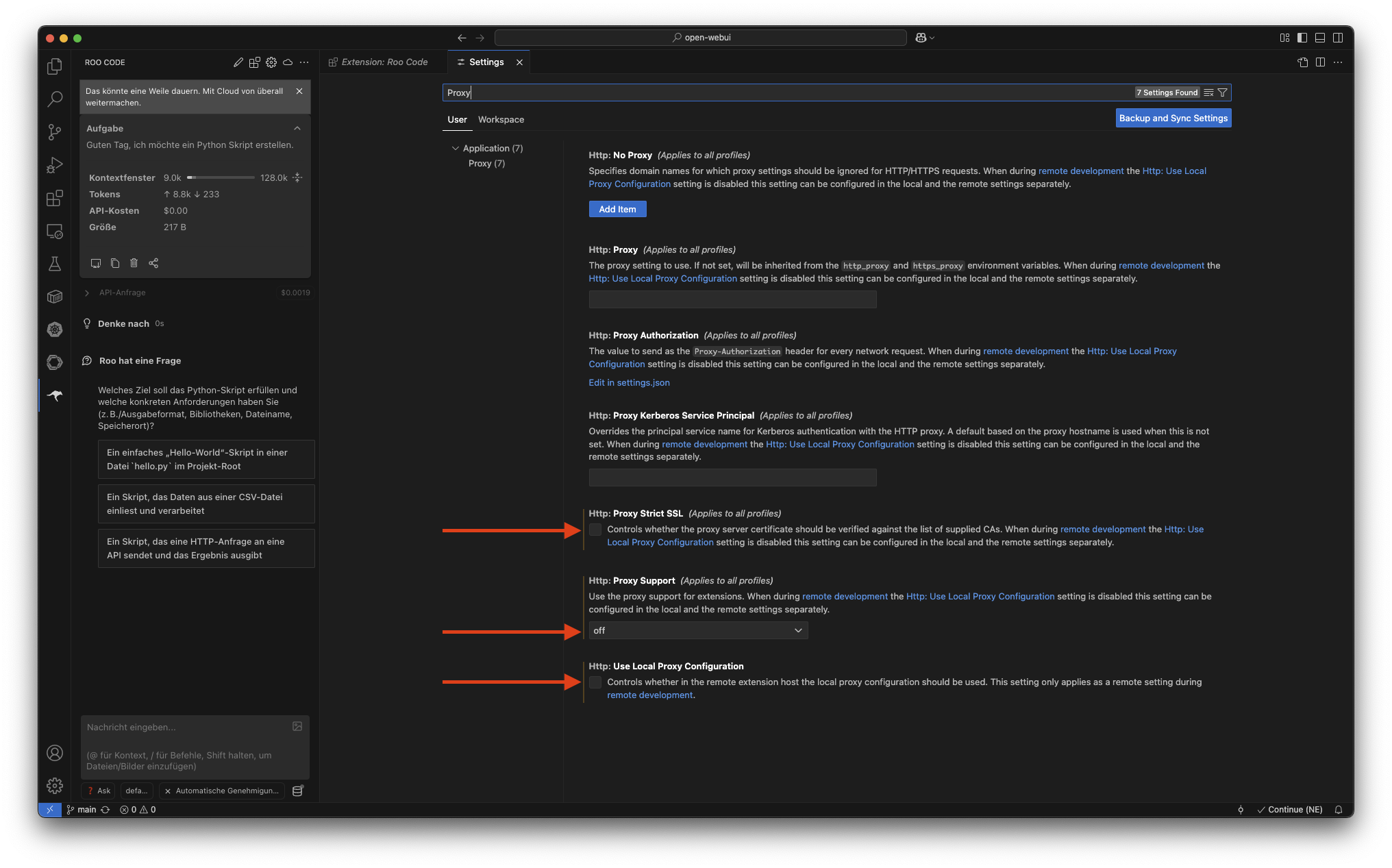This screenshot has width=1392, height=868.
Task: Click Add Item under Http: No Proxy
Action: pos(617,209)
